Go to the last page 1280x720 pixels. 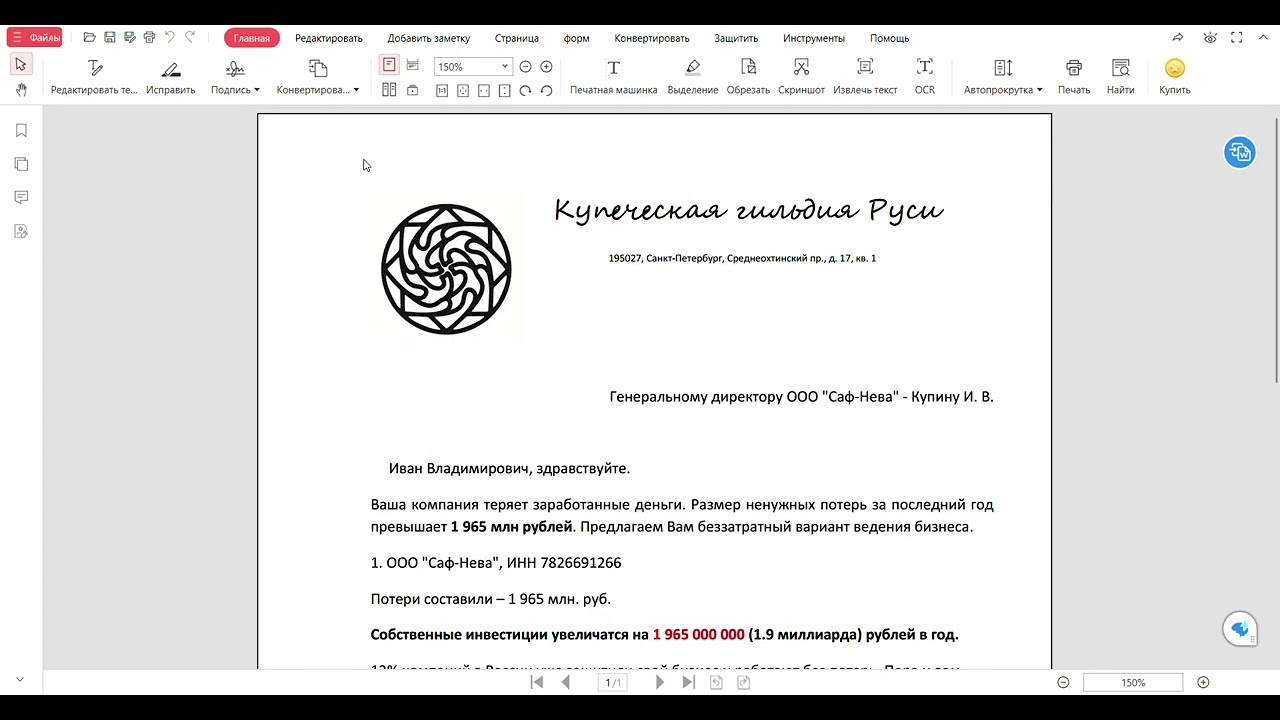[x=688, y=682]
